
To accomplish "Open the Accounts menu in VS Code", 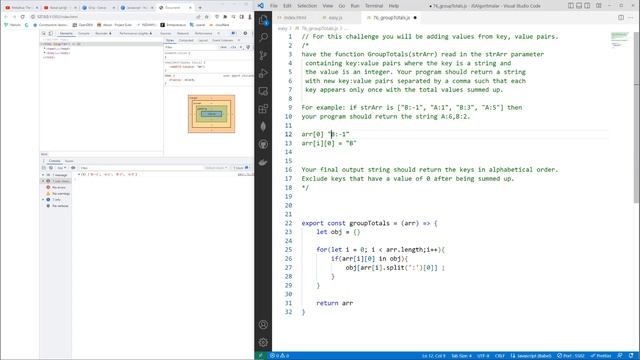I will coord(263,324).
